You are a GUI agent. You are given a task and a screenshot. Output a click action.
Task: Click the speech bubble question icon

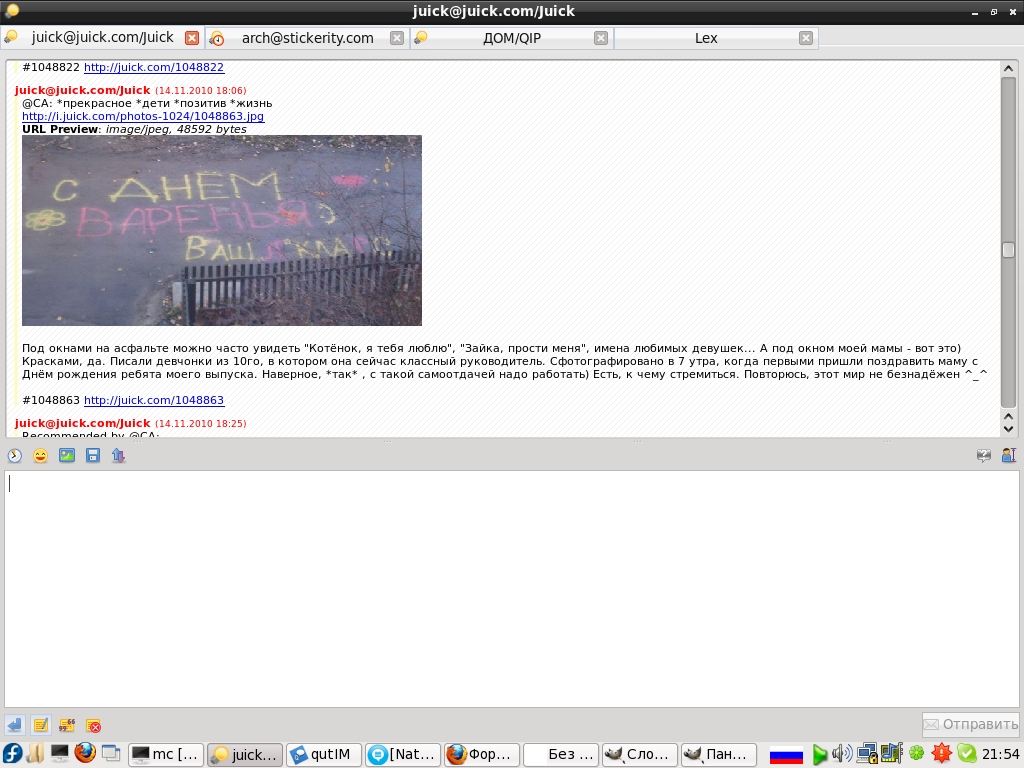984,455
